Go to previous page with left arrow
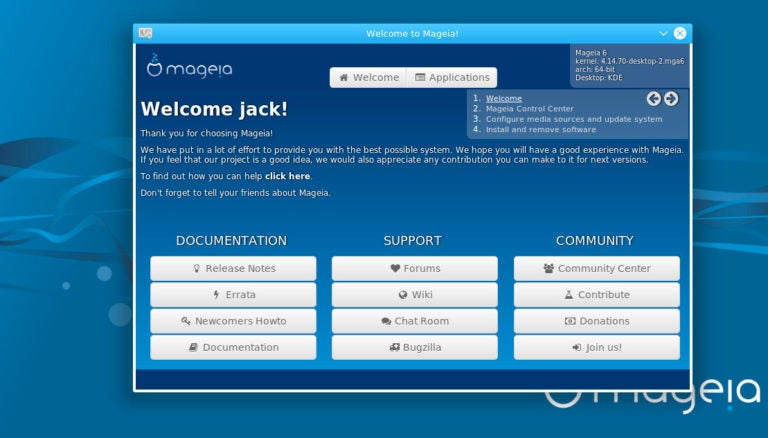The width and height of the screenshot is (768, 438). [x=653, y=99]
